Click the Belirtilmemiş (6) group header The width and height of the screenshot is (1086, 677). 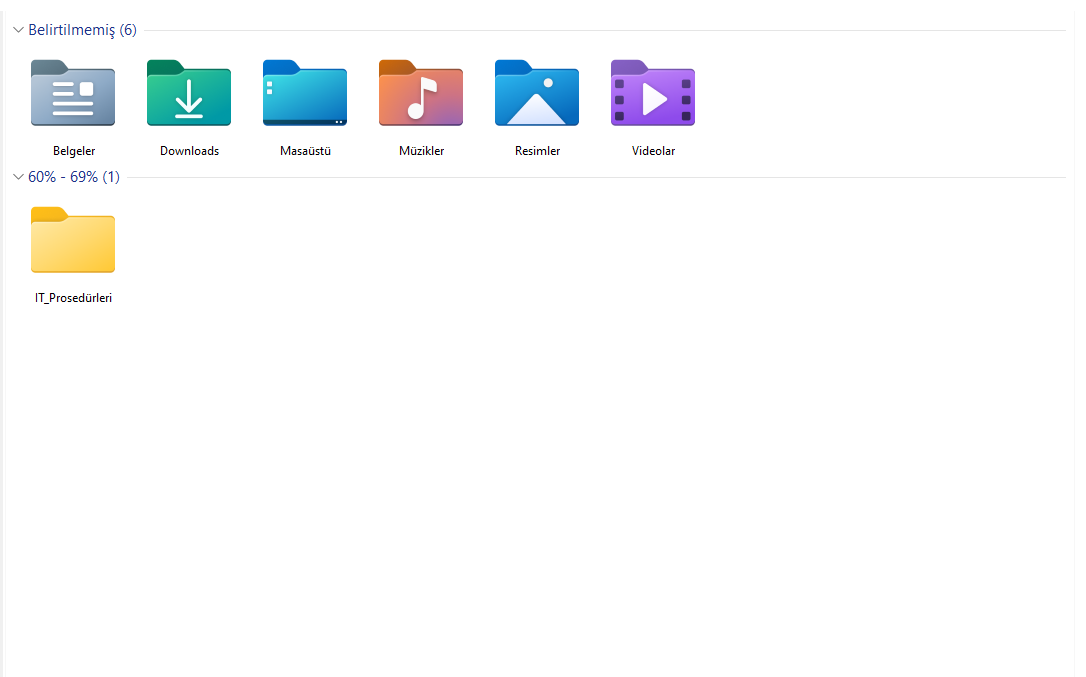[82, 30]
